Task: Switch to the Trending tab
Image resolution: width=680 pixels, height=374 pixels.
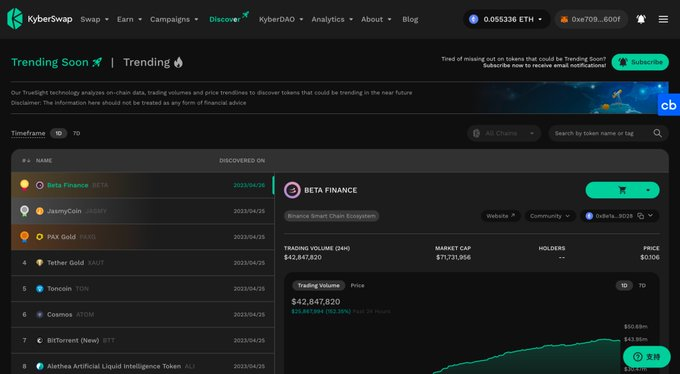Action: coord(153,62)
